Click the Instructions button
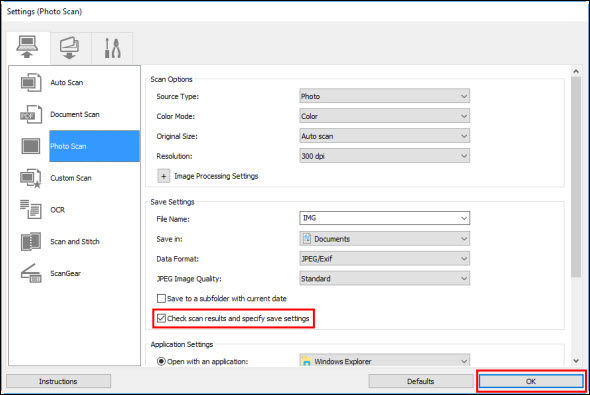The image size is (590, 395). tap(58, 381)
